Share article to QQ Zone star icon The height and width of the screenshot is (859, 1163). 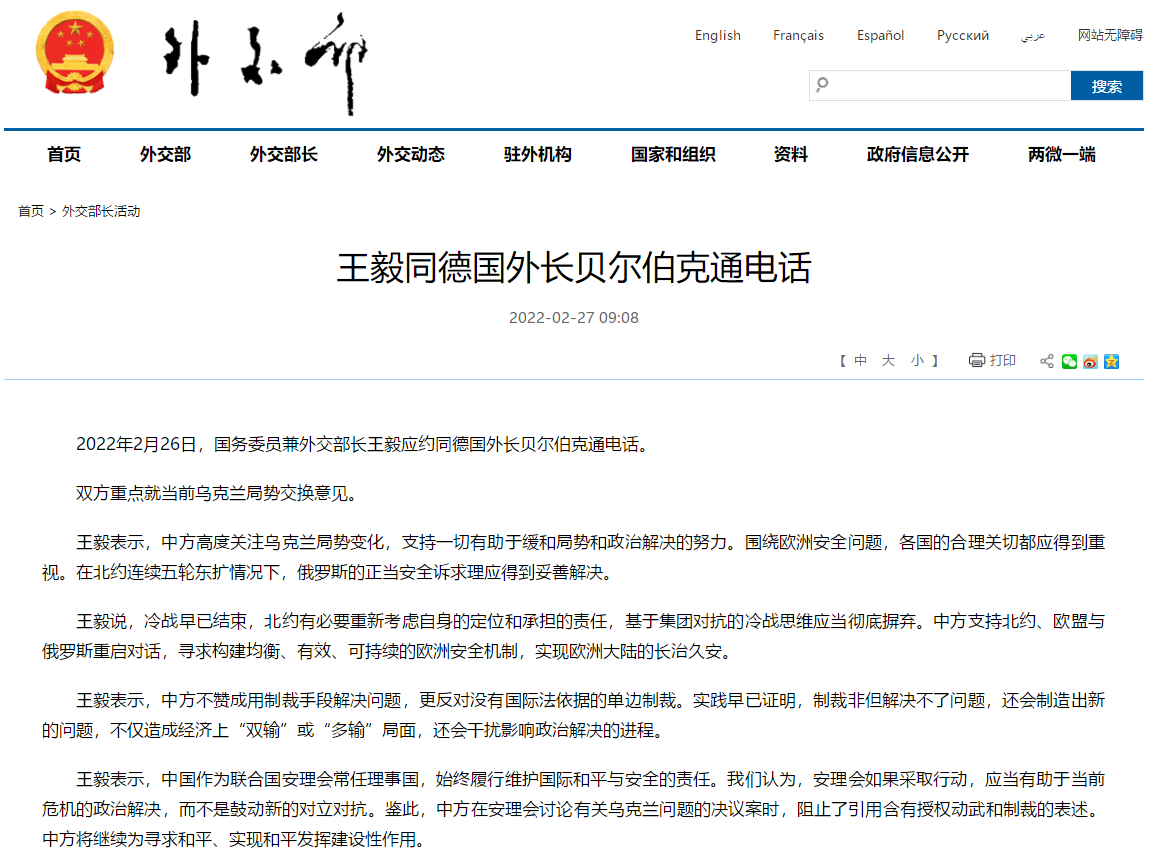(1111, 361)
